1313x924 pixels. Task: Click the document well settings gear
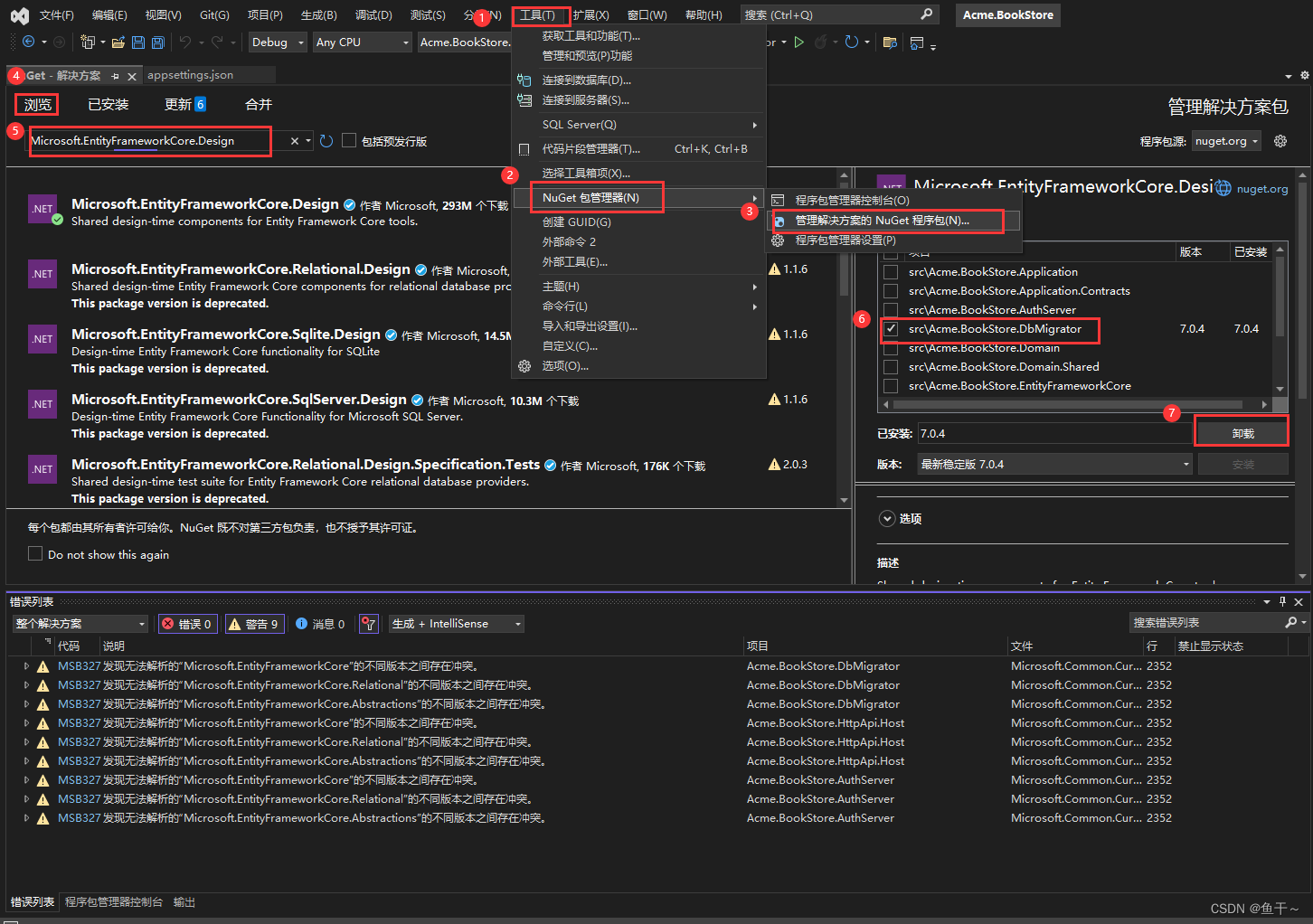(1304, 75)
